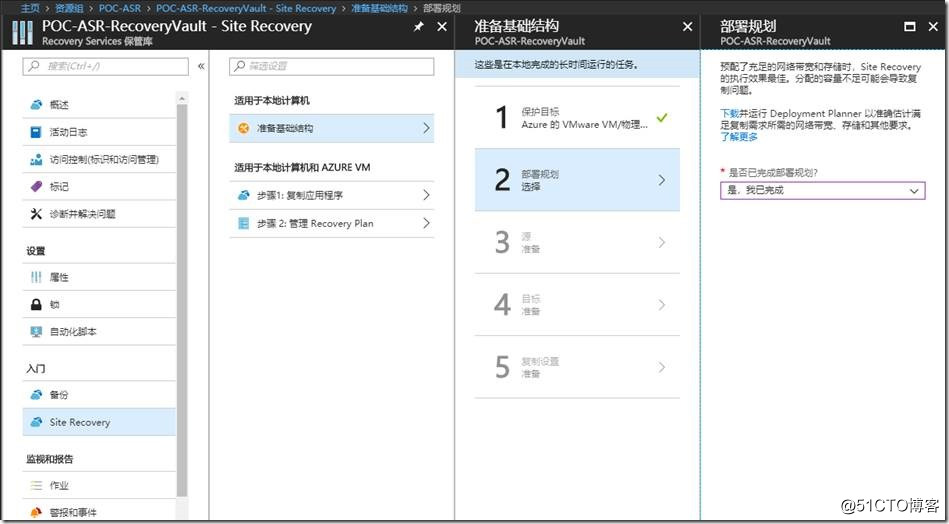The width and height of the screenshot is (949, 524).
Task: Click the orange 准备基础结构 icon
Action: [x=243, y=128]
